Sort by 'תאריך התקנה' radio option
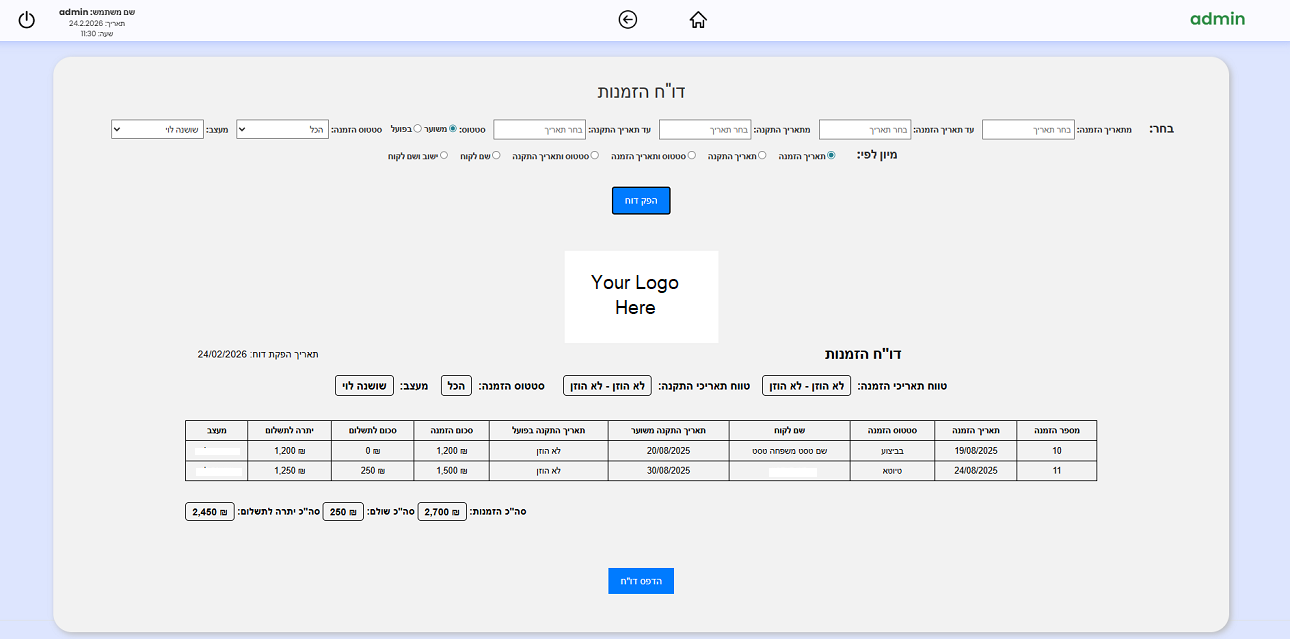Screen dimensions: 1290x639 point(762,156)
